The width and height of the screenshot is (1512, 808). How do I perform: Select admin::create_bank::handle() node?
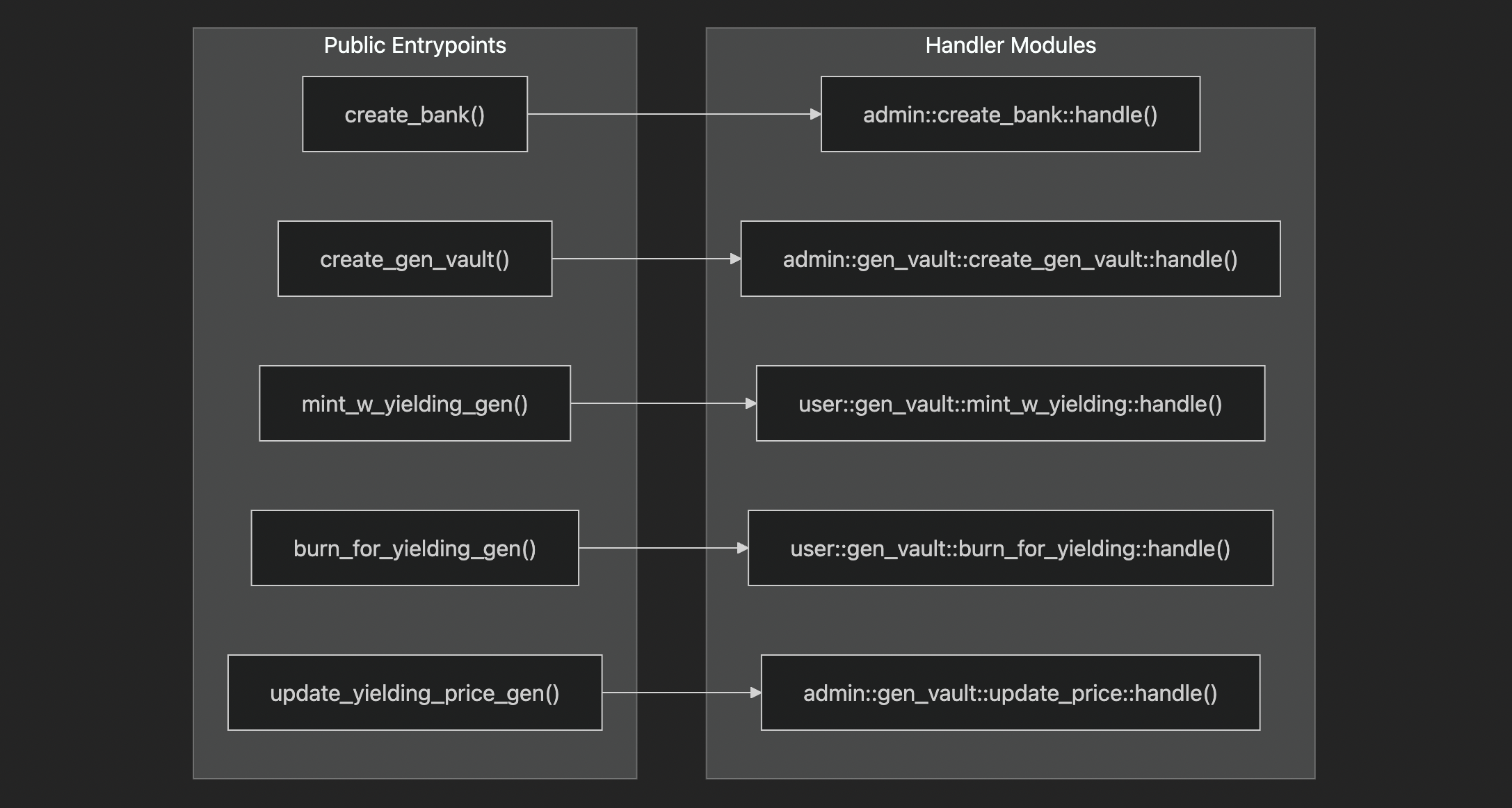pos(1010,114)
